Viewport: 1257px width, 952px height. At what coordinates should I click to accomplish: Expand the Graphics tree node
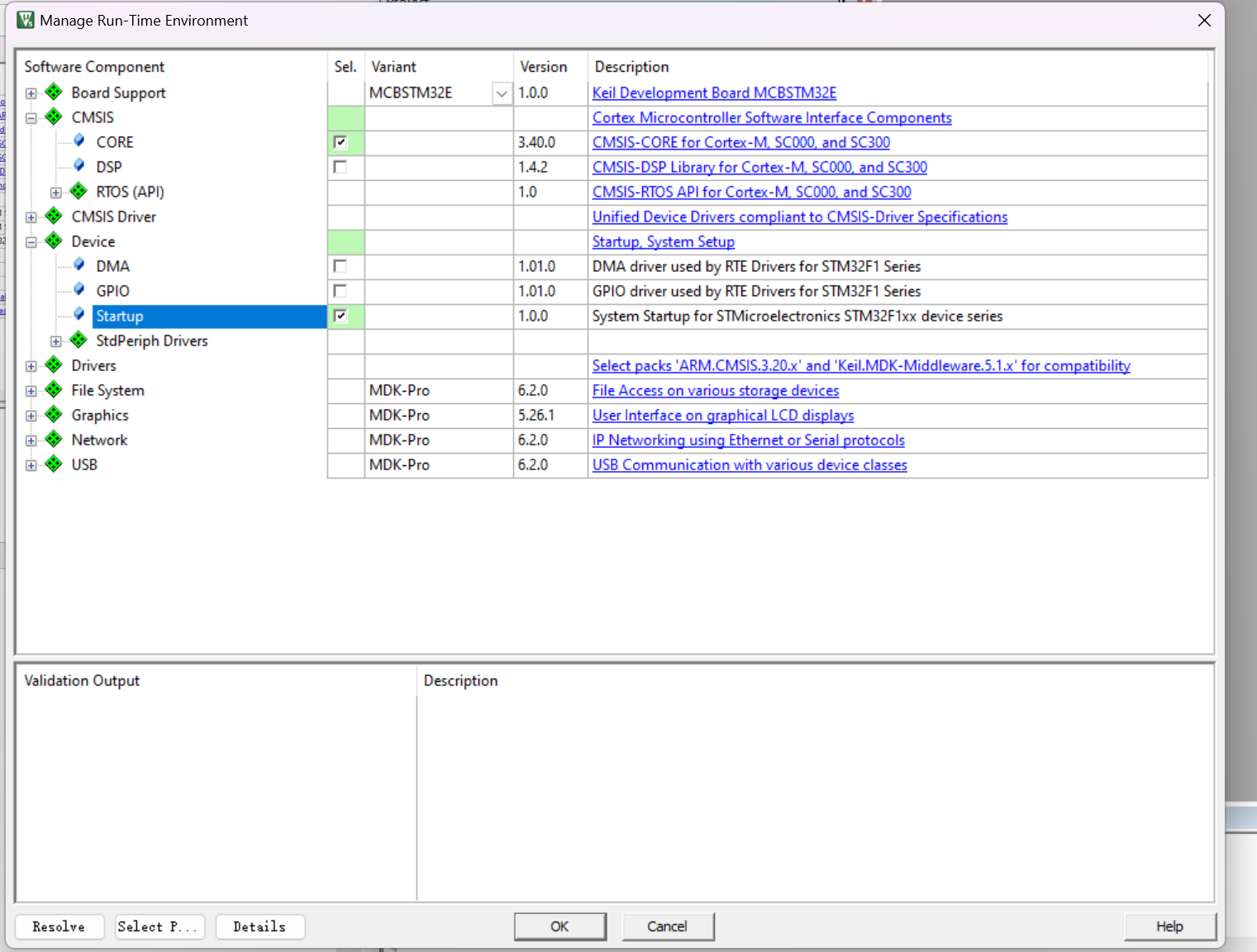pos(31,416)
